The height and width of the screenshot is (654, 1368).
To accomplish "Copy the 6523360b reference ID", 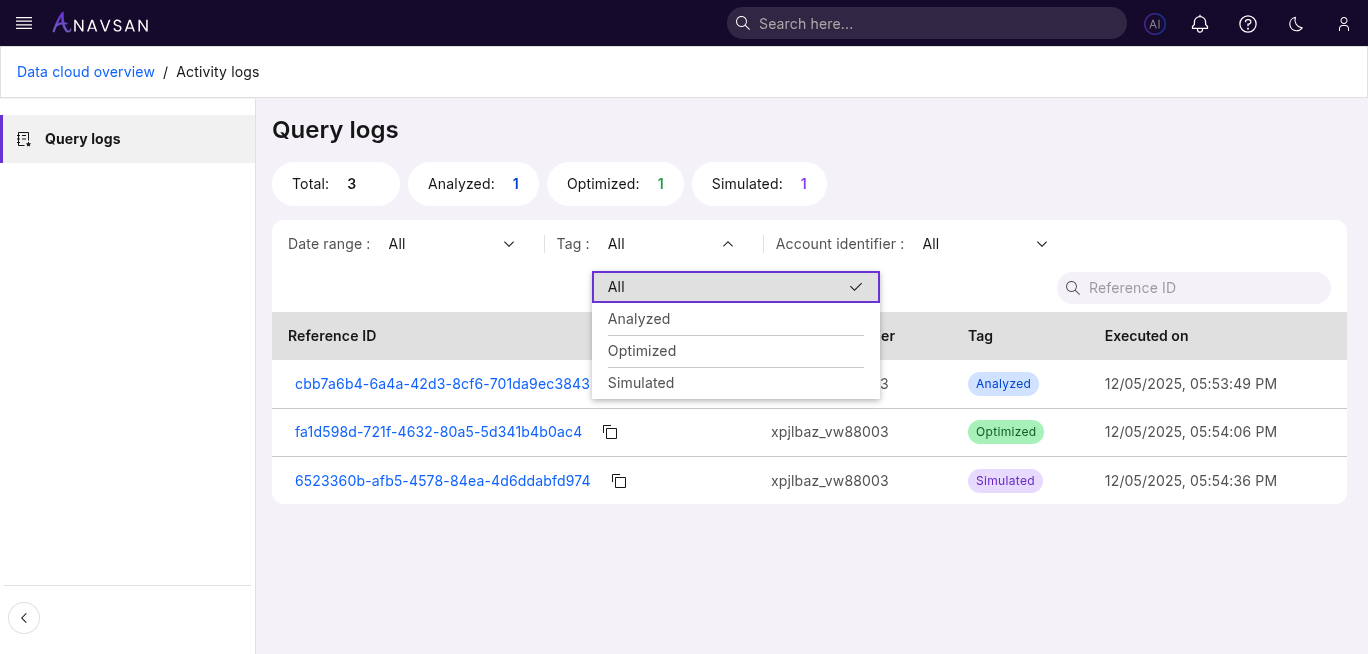I will tap(619, 481).
